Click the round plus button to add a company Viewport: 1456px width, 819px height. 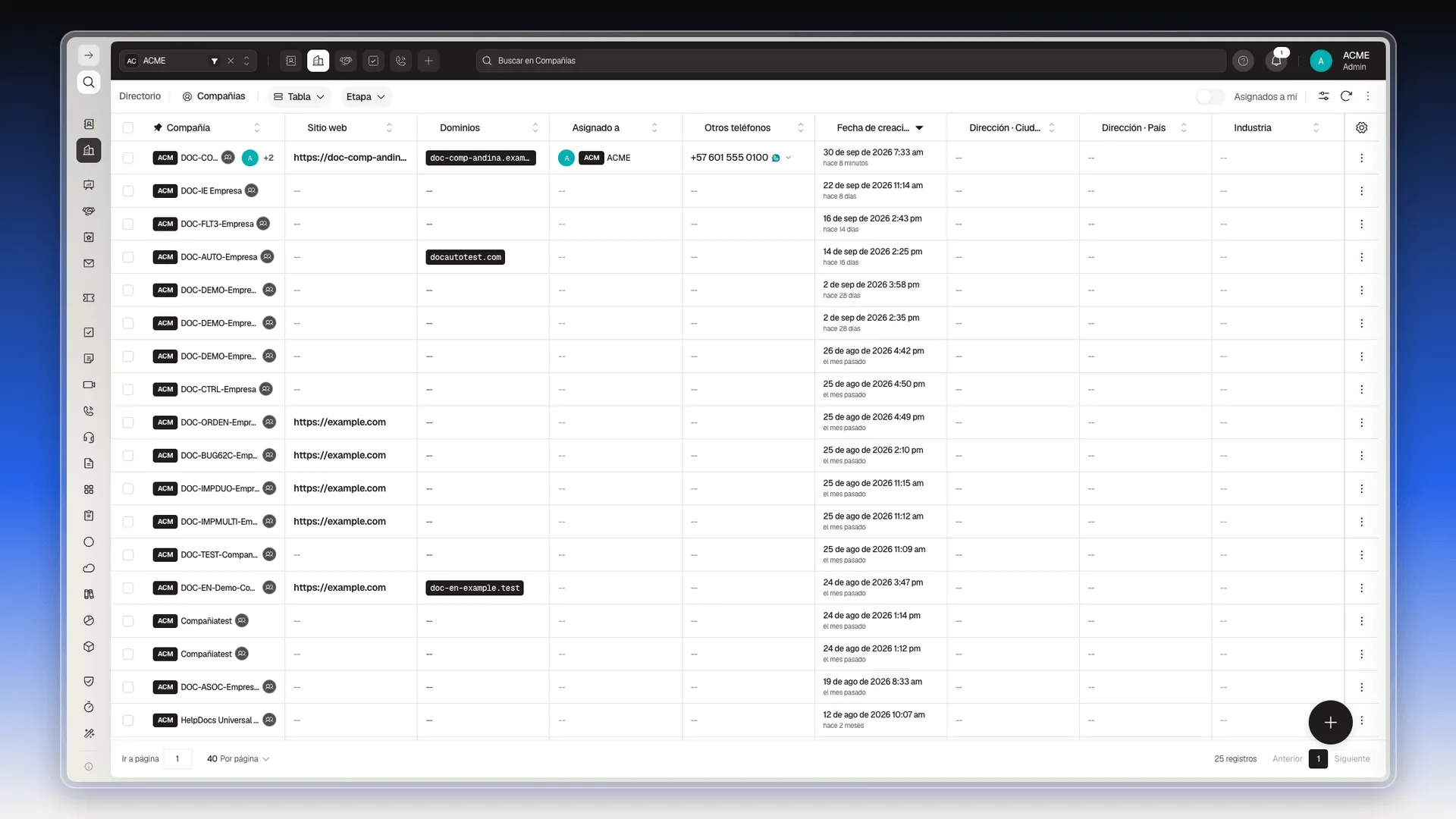(x=1330, y=723)
